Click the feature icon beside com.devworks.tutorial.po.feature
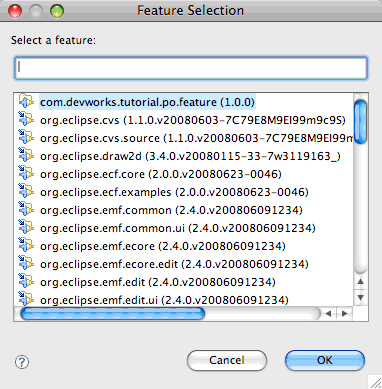The width and height of the screenshot is (382, 389). coord(26,101)
